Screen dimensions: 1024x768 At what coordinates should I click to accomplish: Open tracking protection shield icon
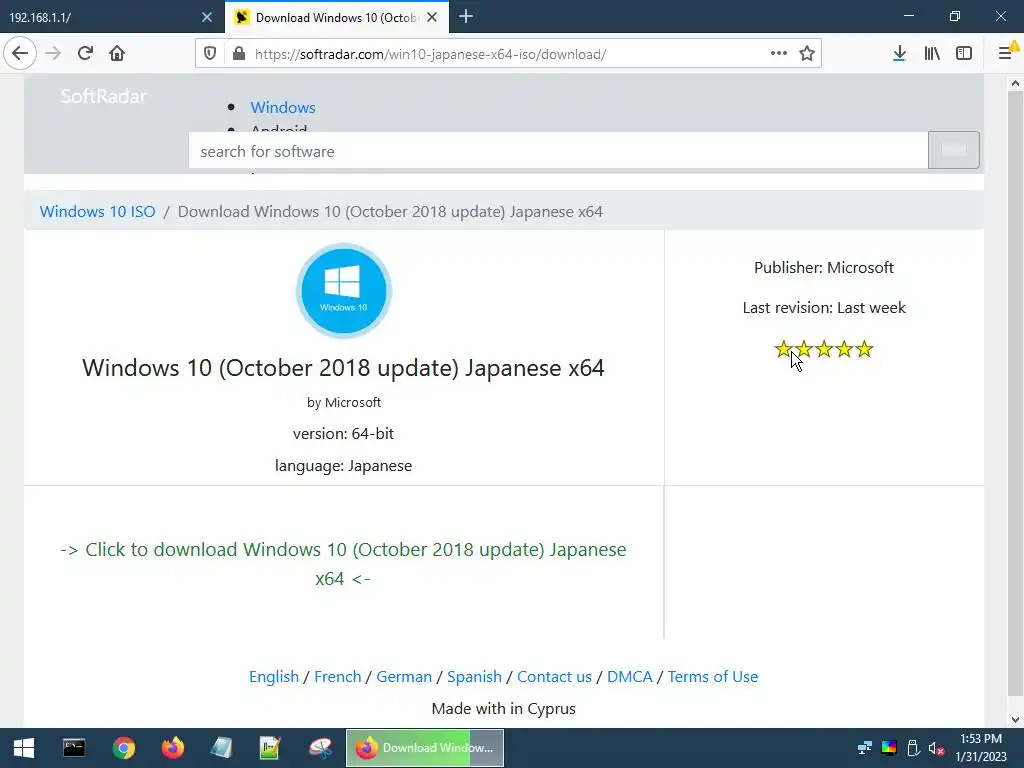tap(210, 54)
